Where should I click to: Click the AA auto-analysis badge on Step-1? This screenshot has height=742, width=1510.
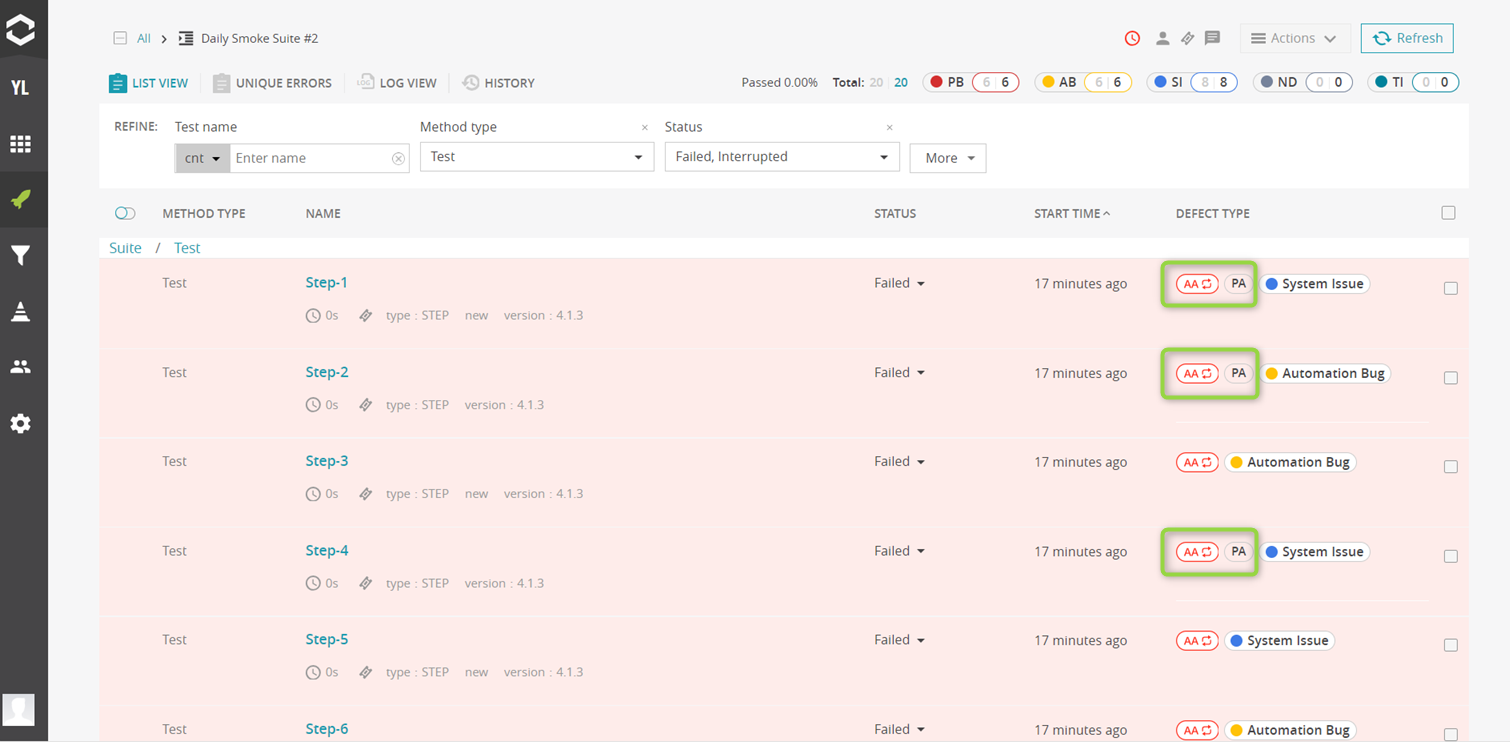pyautogui.click(x=1197, y=284)
